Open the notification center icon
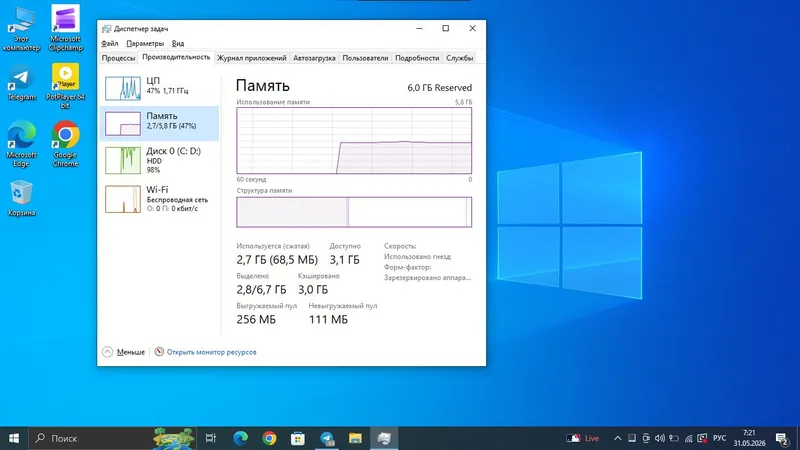Image resolution: width=800 pixels, height=450 pixels. [782, 438]
